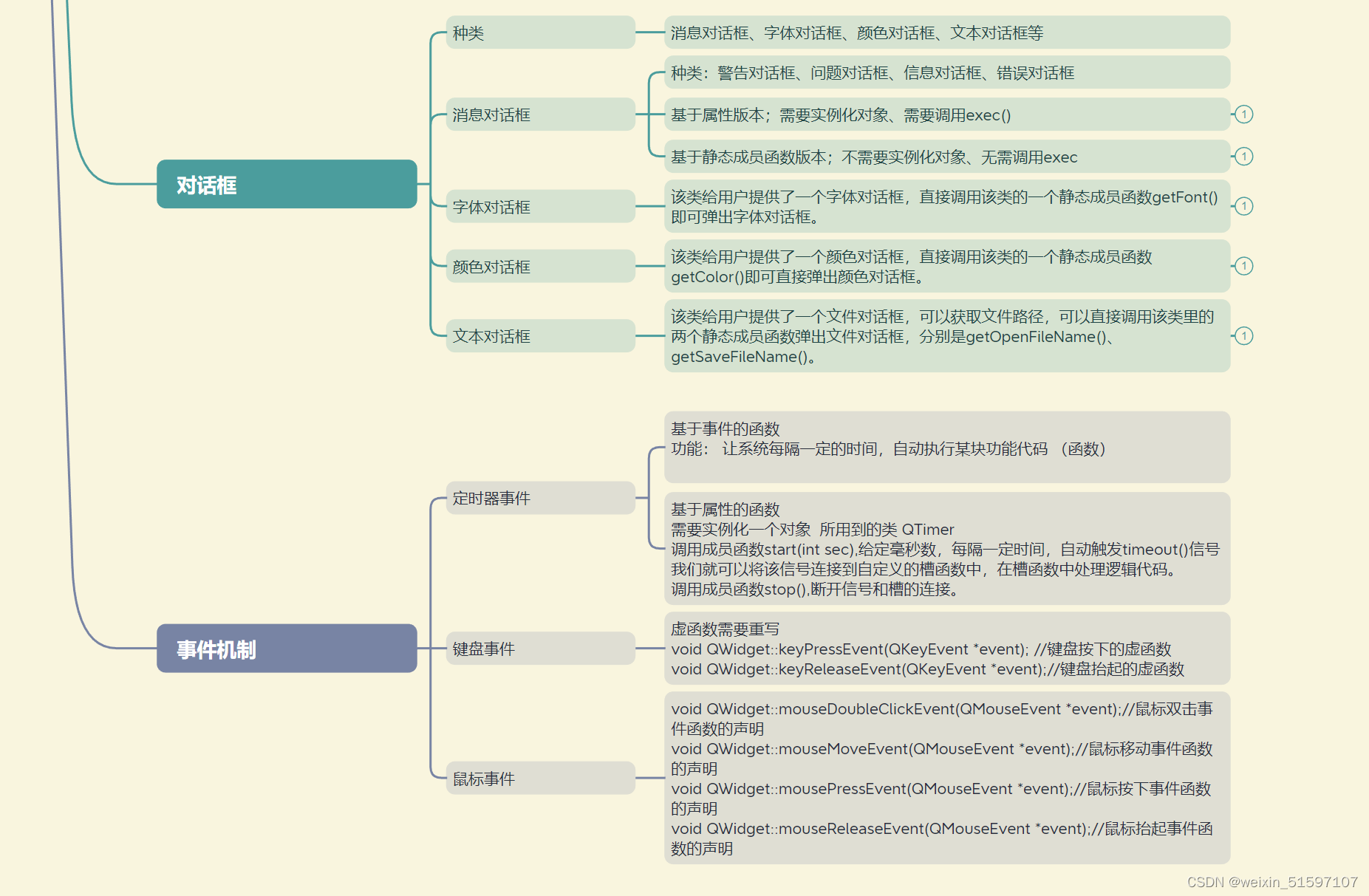The image size is (1369, 896).
Task: Select the 字体对话框 subtopic node
Action: tap(541, 207)
